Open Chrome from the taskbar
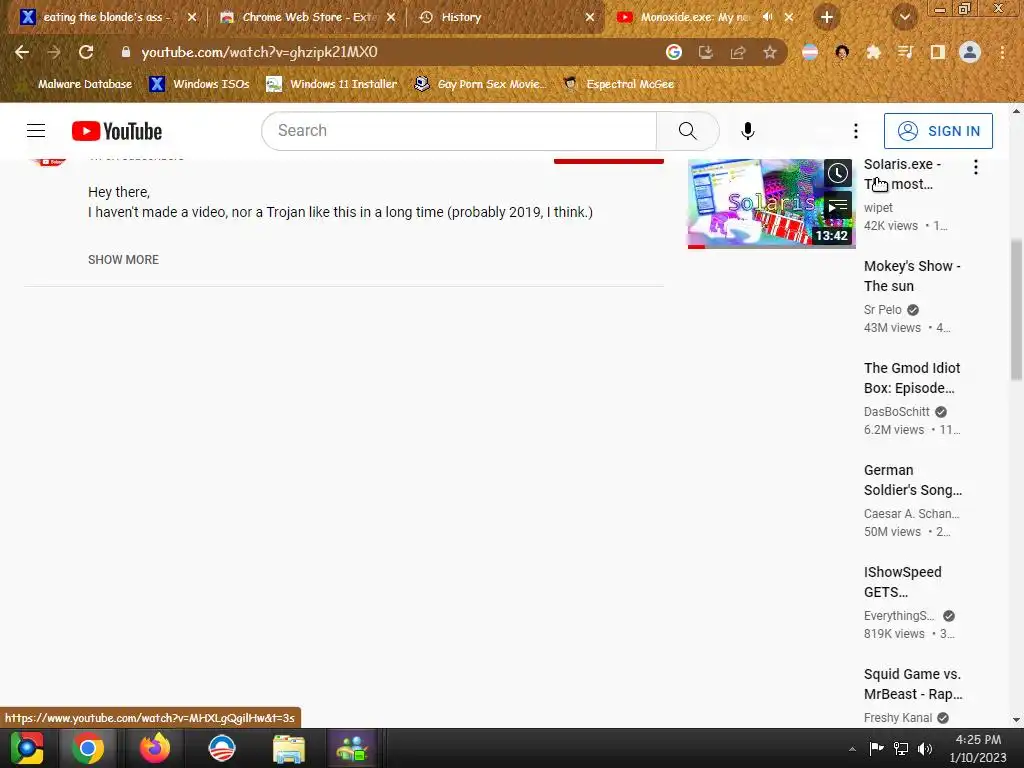This screenshot has height=768, width=1024. click(x=88, y=748)
